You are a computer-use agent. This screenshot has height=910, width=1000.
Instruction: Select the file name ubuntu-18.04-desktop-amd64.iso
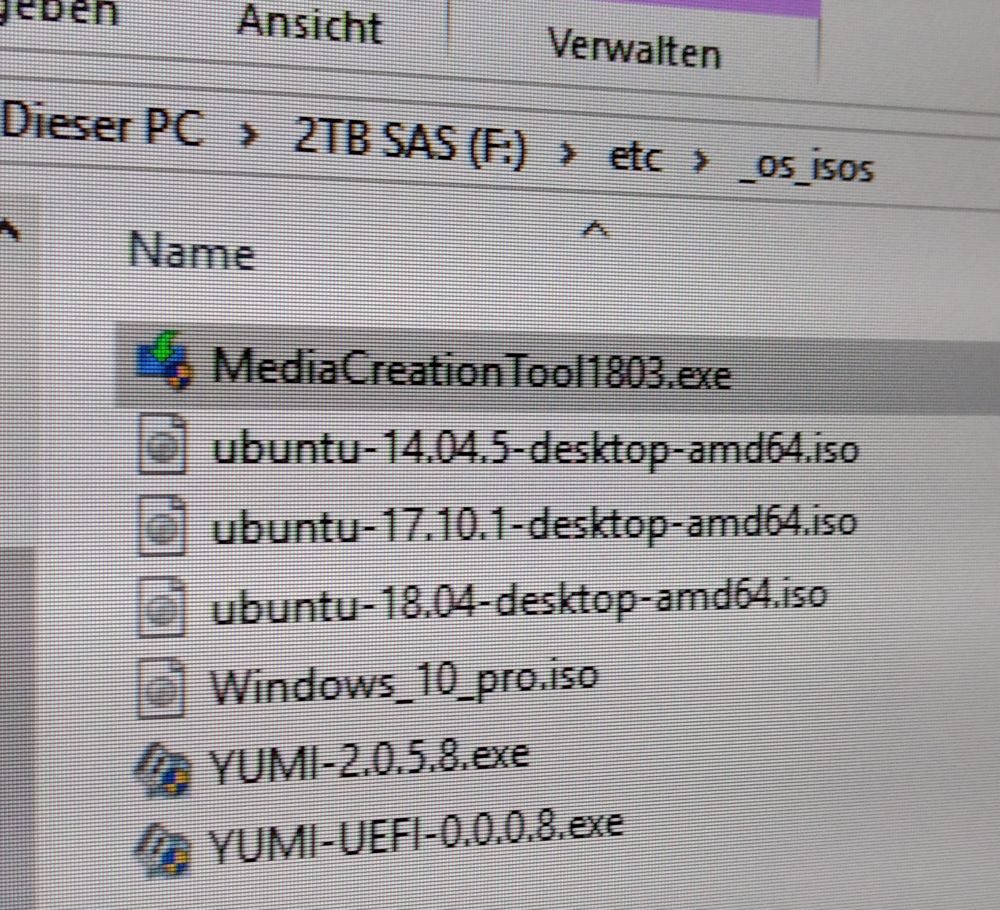click(x=519, y=600)
